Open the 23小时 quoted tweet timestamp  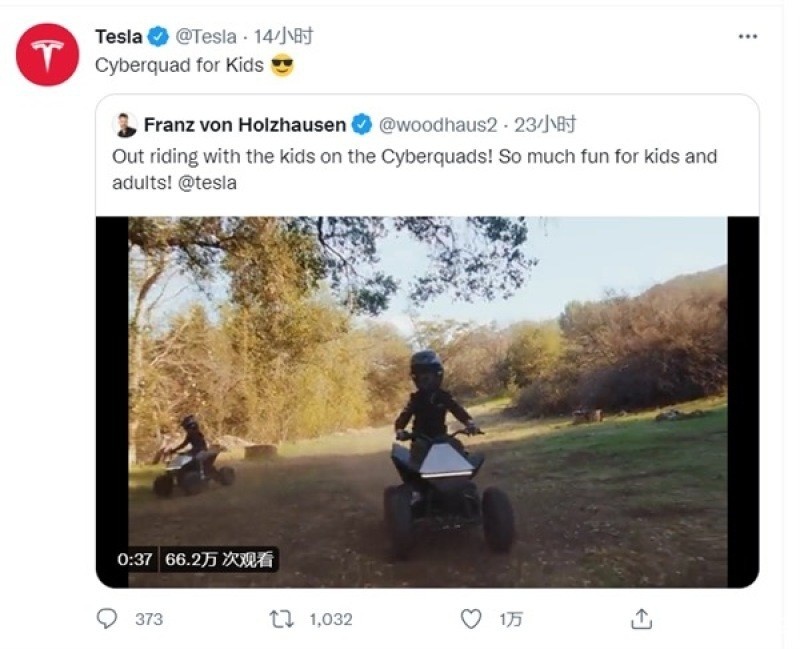coord(545,125)
